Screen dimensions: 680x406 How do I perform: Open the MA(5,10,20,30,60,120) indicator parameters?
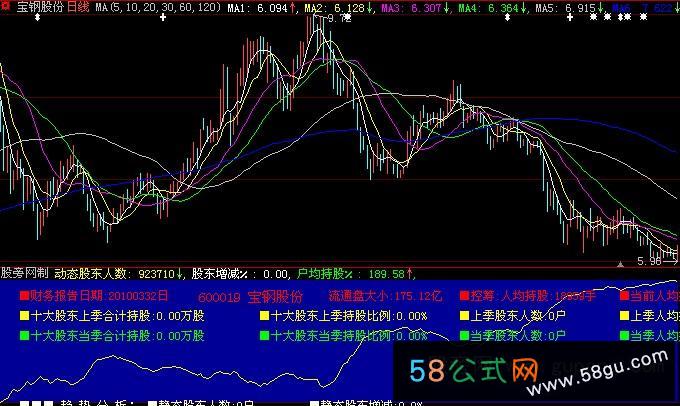(158, 7)
